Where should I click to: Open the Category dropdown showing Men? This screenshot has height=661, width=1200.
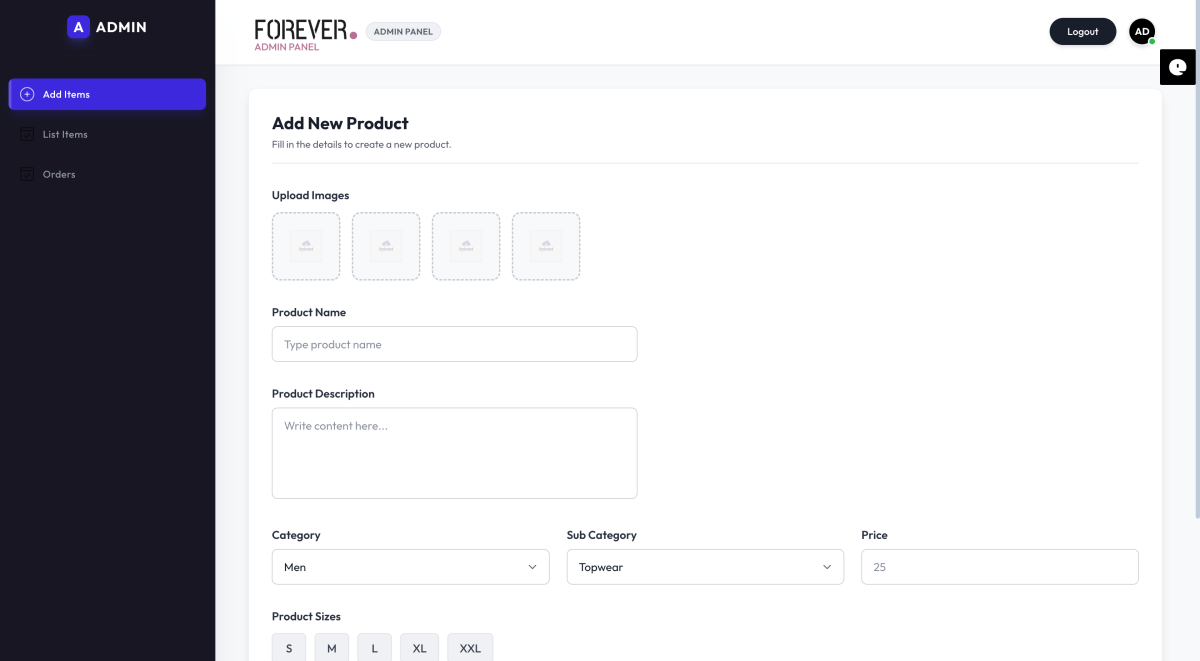[410, 567]
